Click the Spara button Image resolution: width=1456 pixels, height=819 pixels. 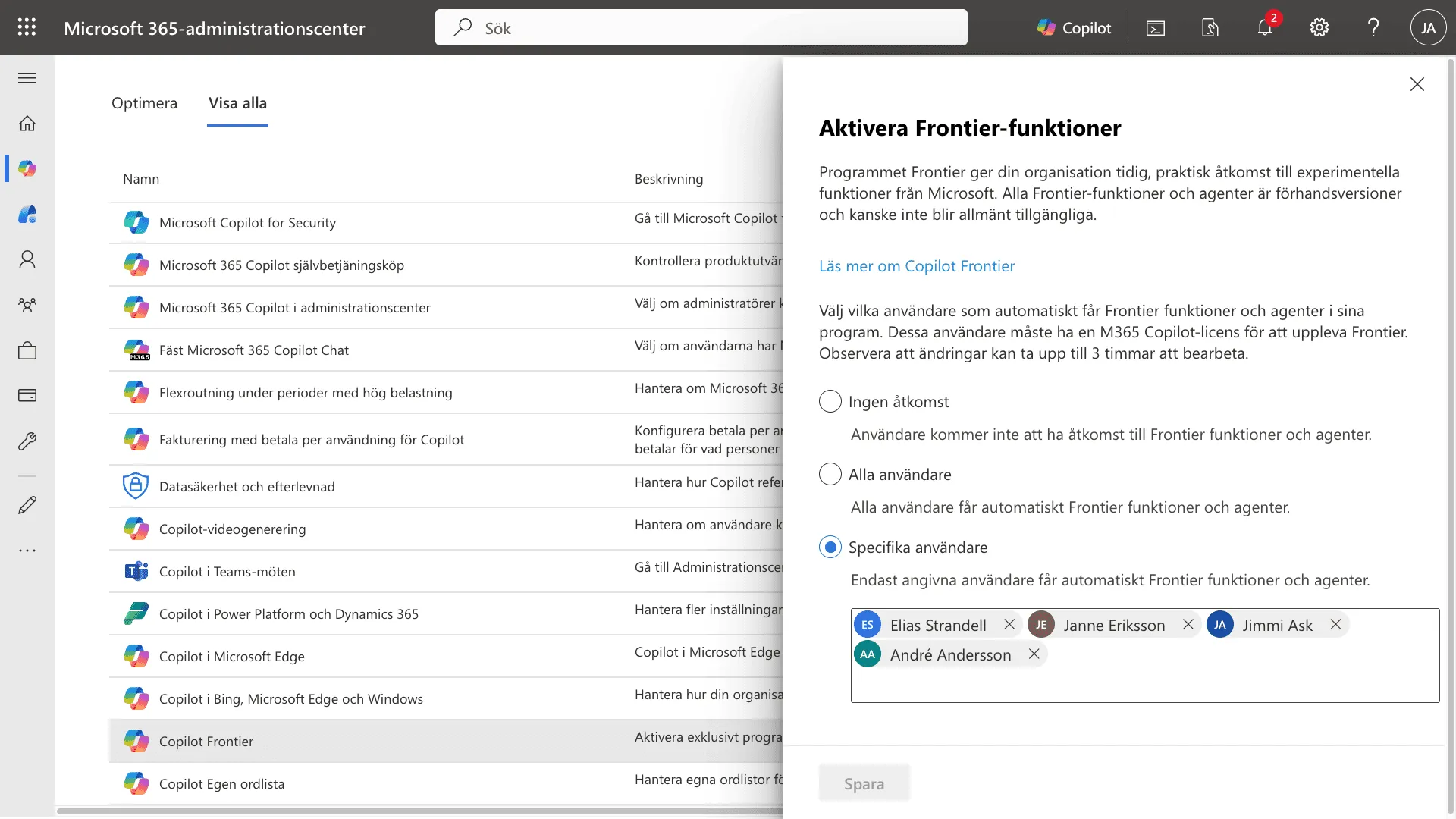[x=864, y=783]
